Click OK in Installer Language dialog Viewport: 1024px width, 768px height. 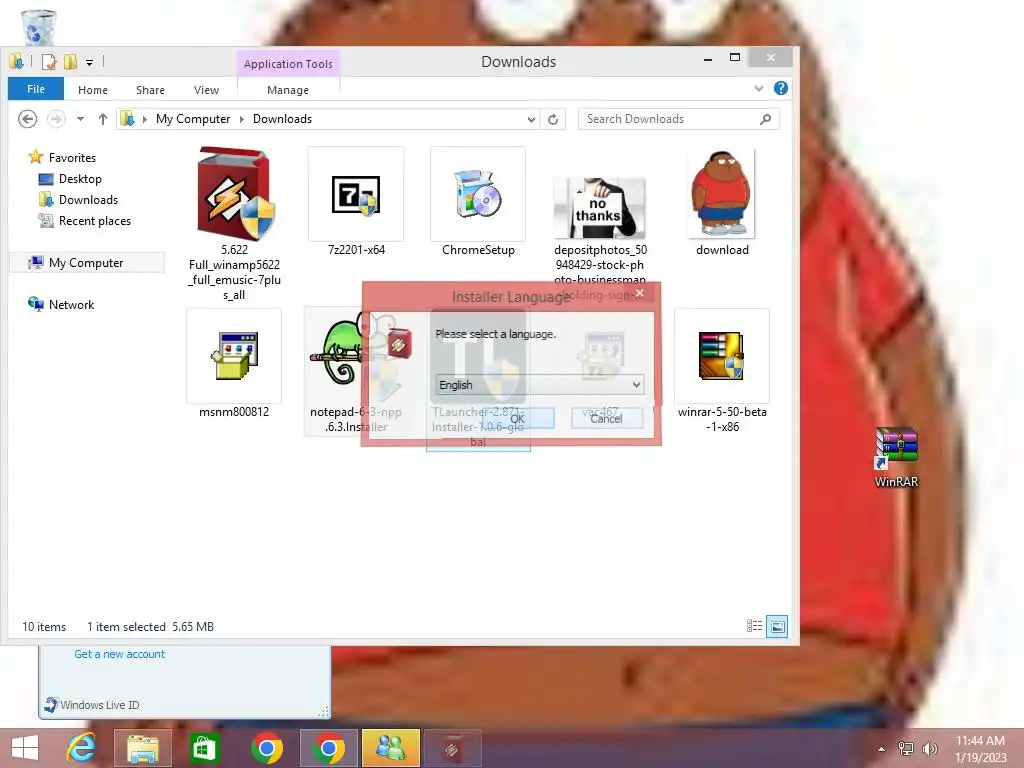pyautogui.click(x=518, y=419)
